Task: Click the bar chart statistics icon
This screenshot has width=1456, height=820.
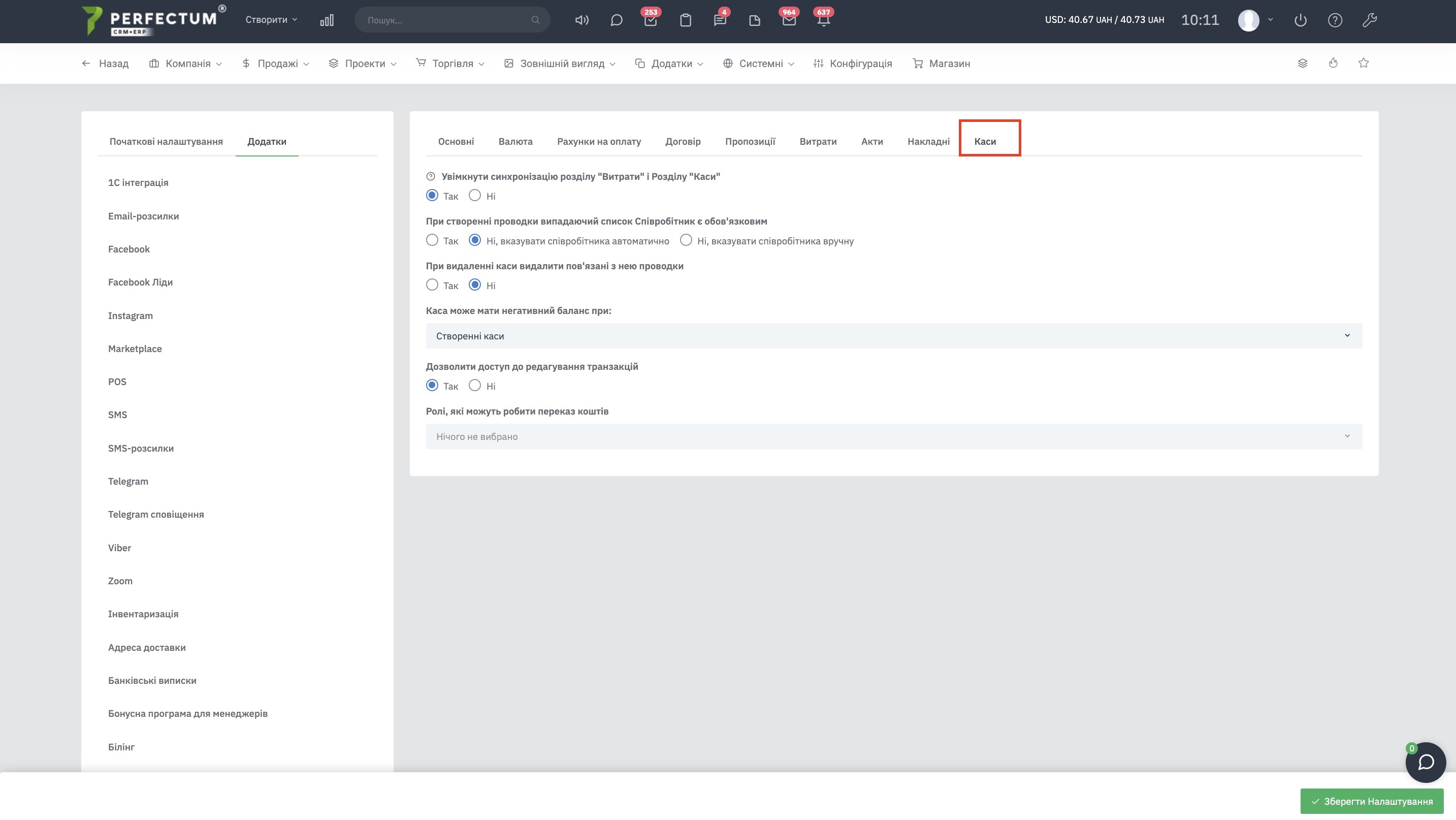Action: point(327,20)
